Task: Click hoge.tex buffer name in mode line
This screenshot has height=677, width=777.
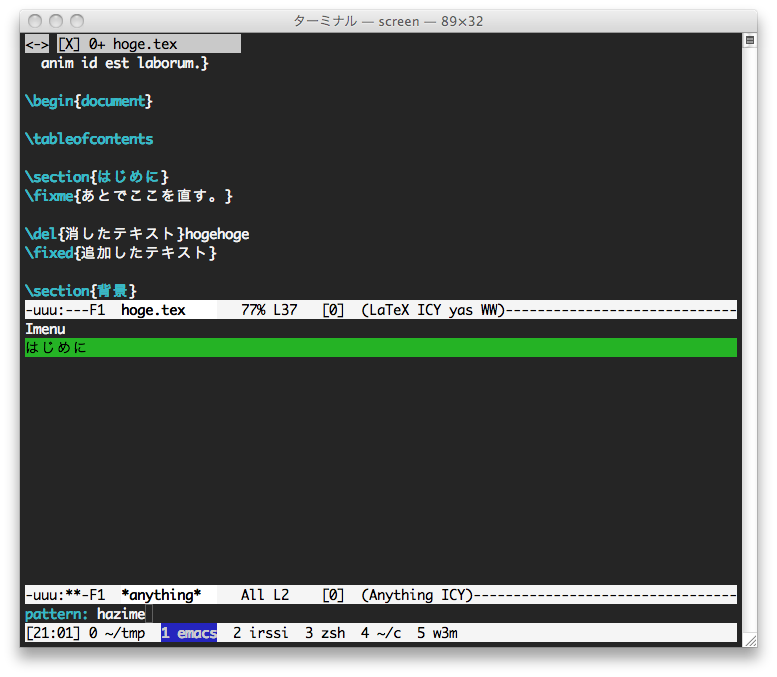Action: point(153,310)
